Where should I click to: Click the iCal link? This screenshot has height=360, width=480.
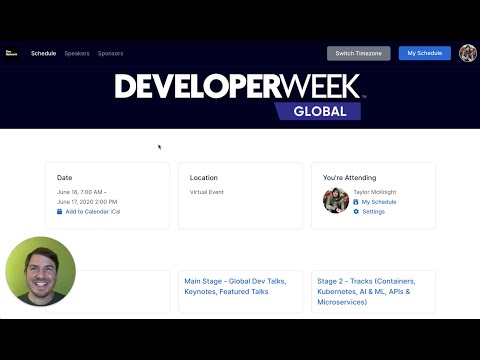[x=115, y=212]
